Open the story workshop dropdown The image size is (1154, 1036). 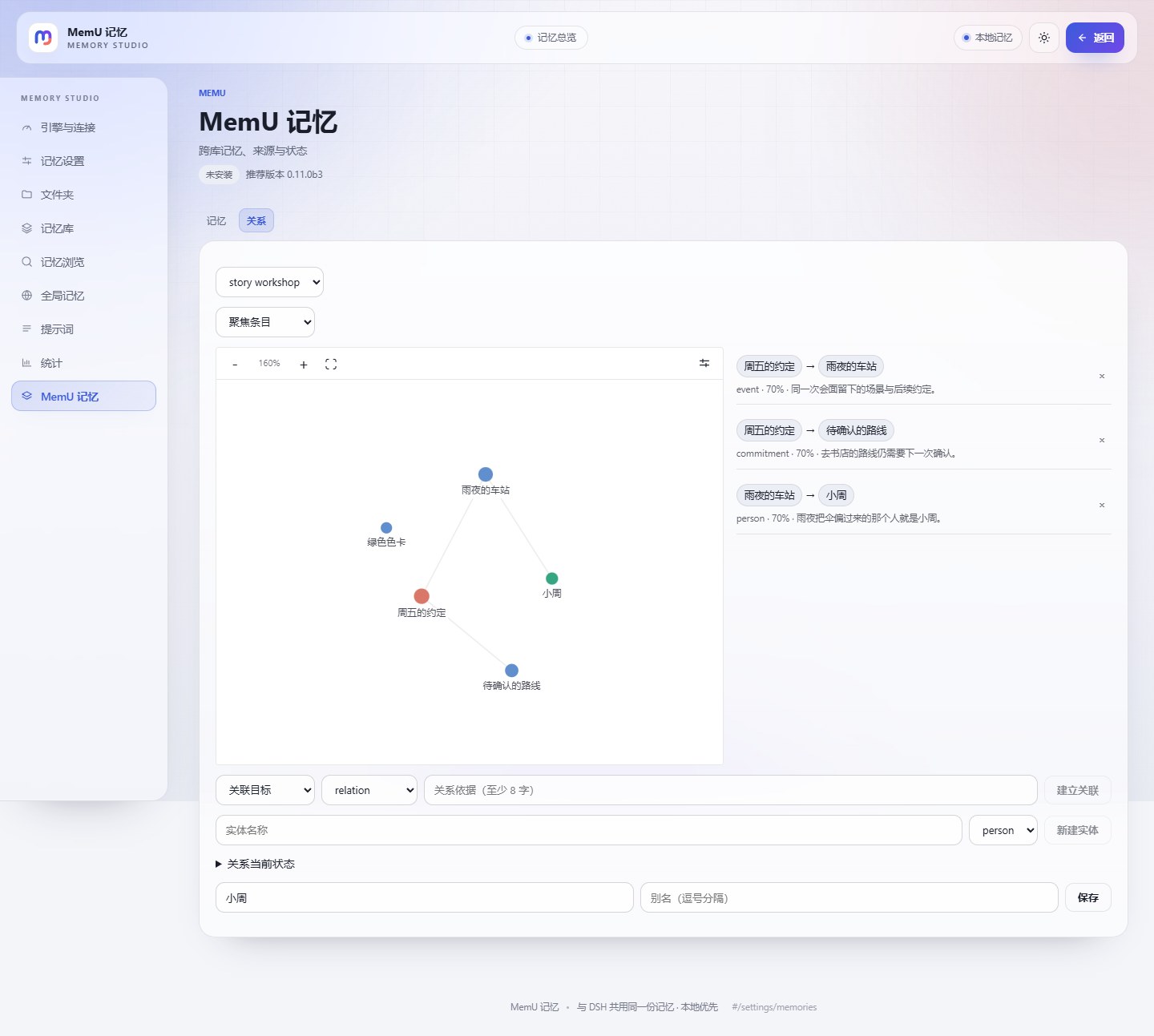[269, 282]
